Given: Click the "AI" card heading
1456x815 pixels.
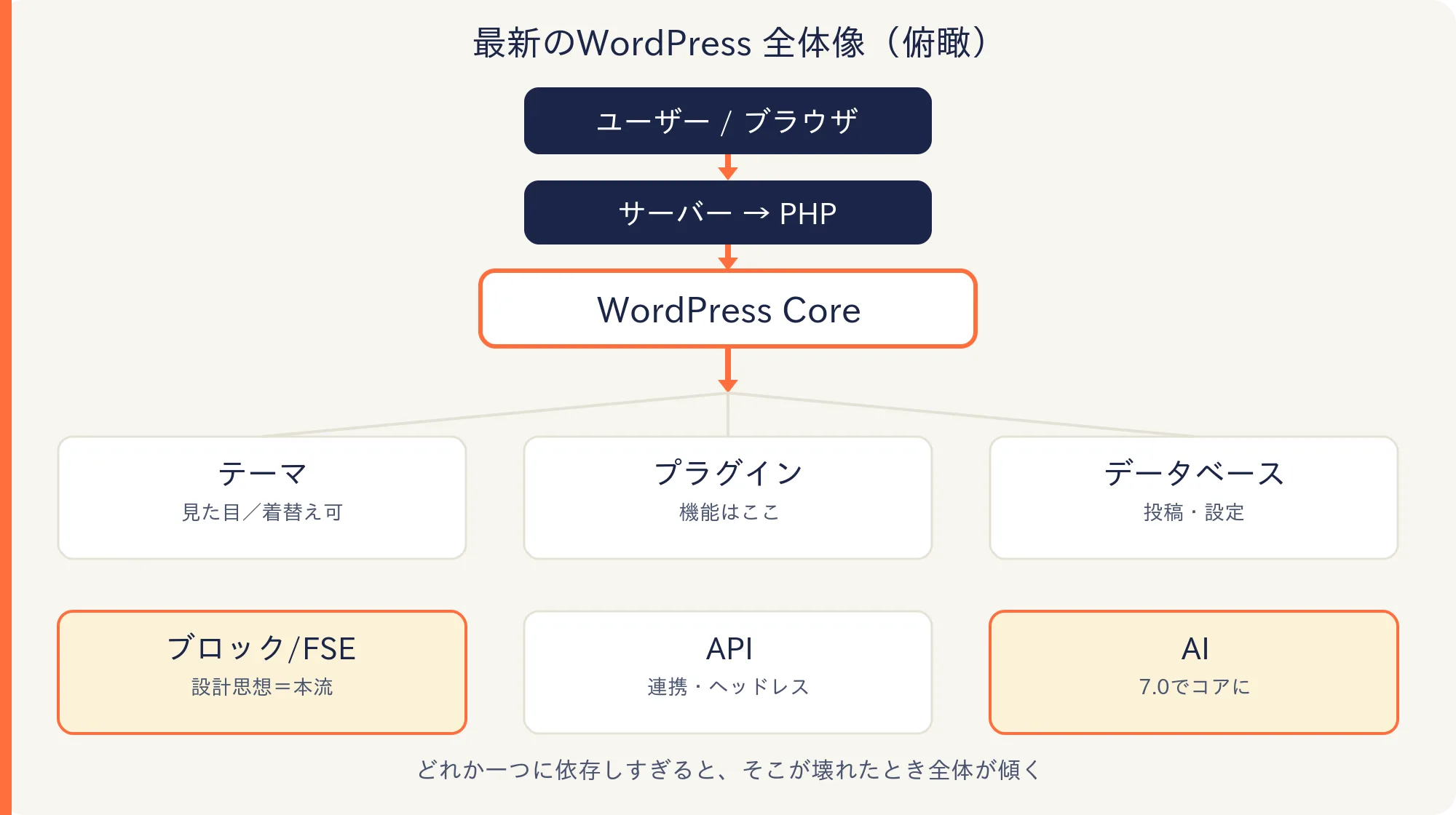Looking at the screenshot, I should click(x=1195, y=648).
